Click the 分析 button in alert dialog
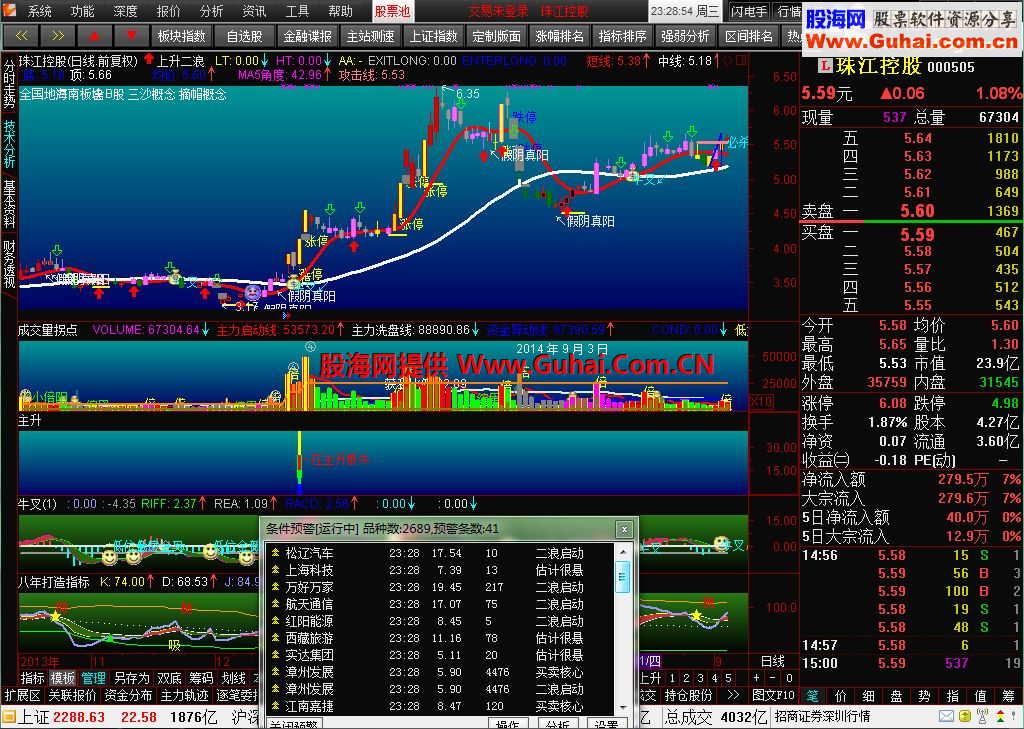 point(557,724)
